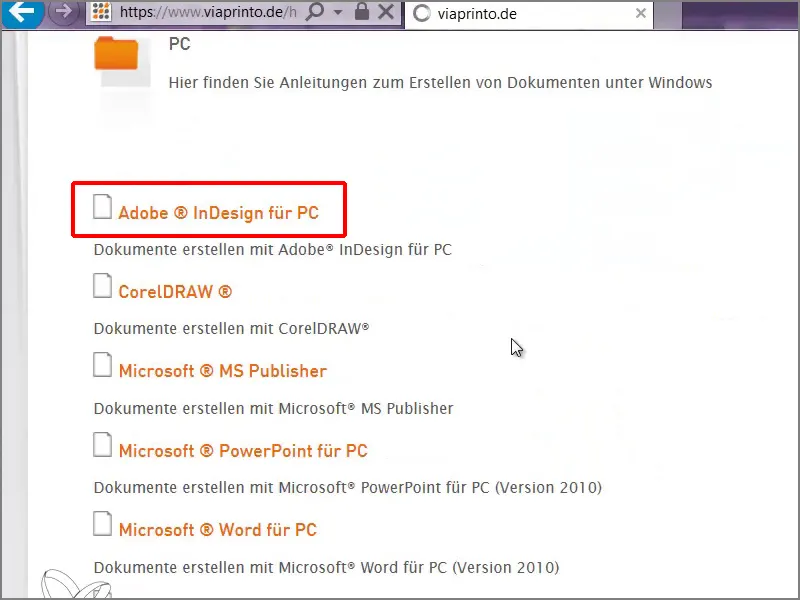Open the Microsoft PowerPoint für PC link

point(243,451)
